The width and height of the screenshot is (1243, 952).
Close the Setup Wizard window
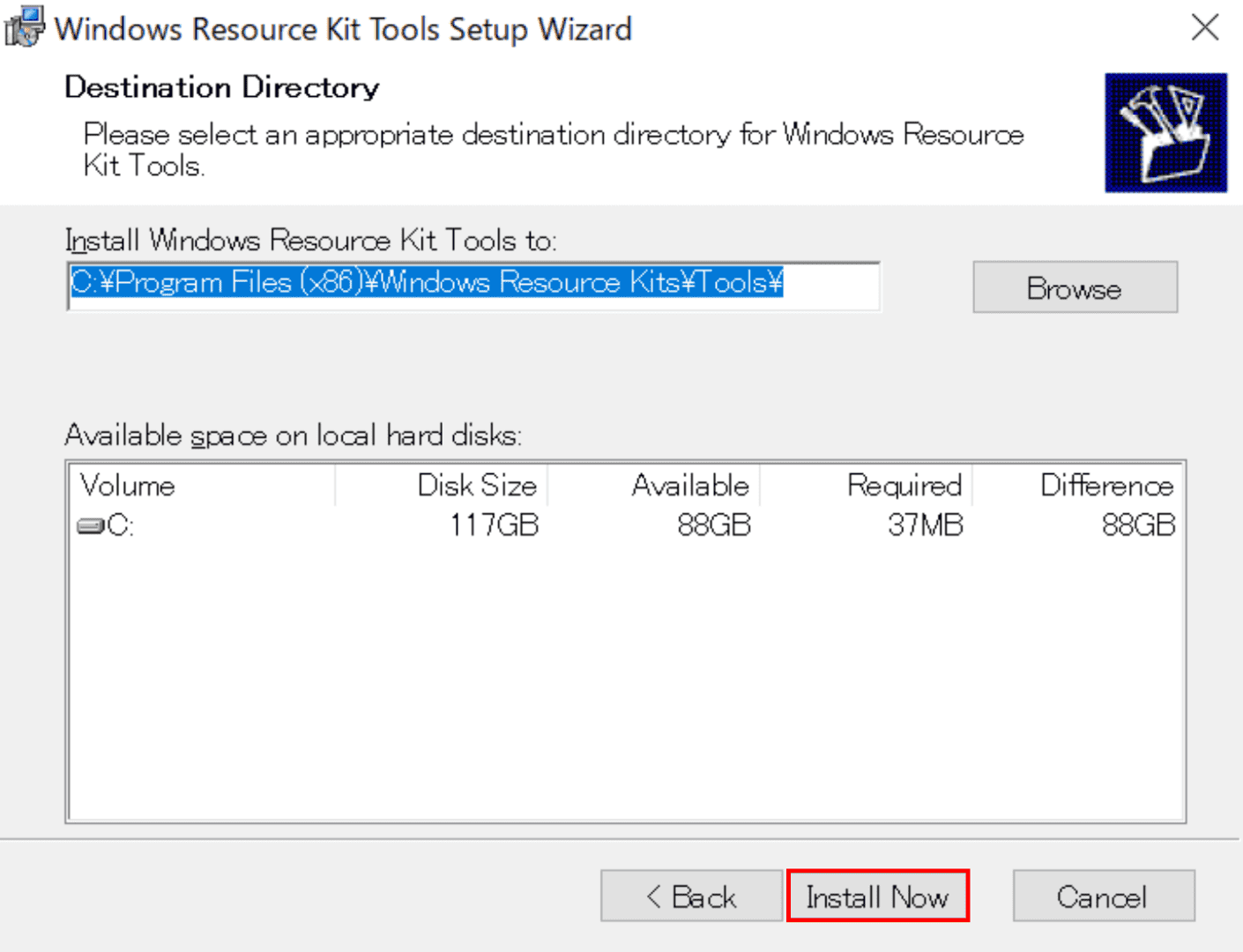pyautogui.click(x=1204, y=27)
